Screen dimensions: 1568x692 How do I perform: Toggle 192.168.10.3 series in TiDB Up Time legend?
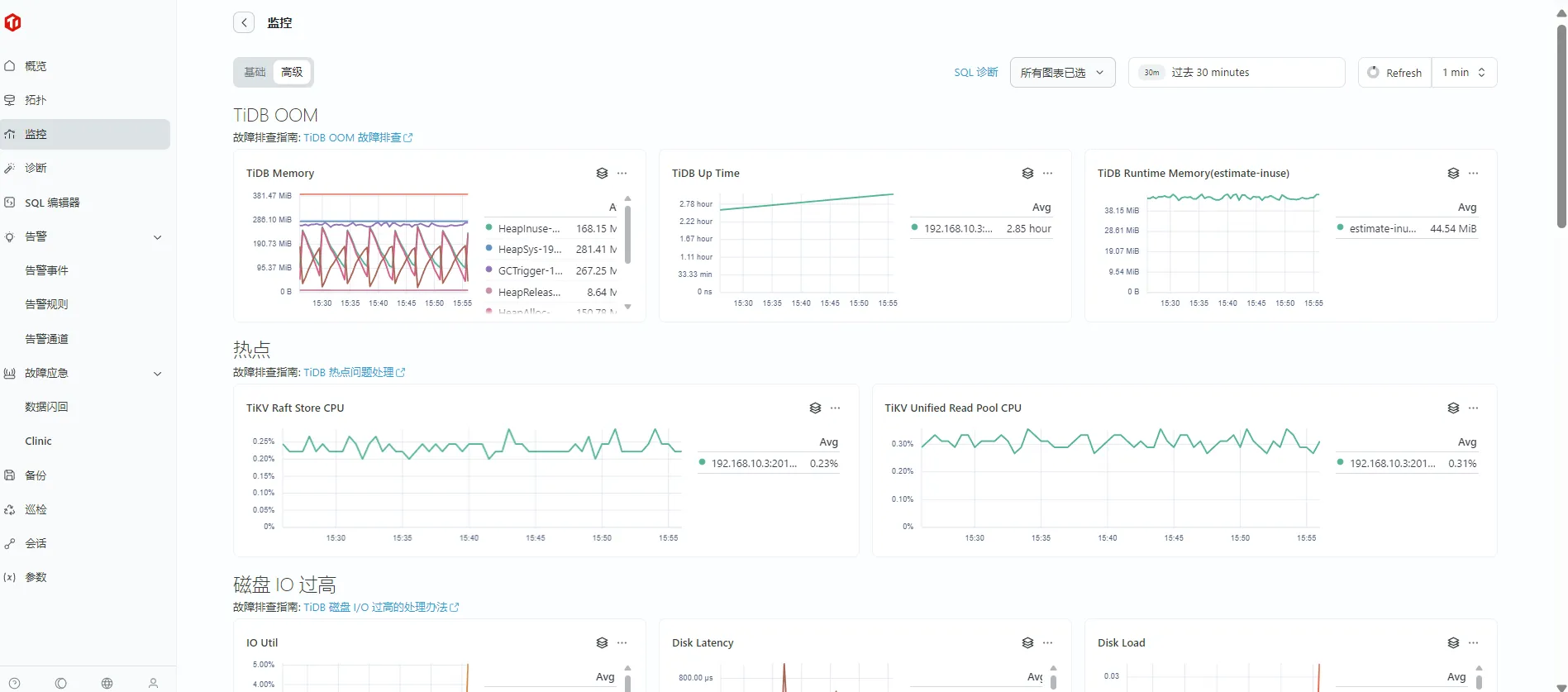coord(981,228)
